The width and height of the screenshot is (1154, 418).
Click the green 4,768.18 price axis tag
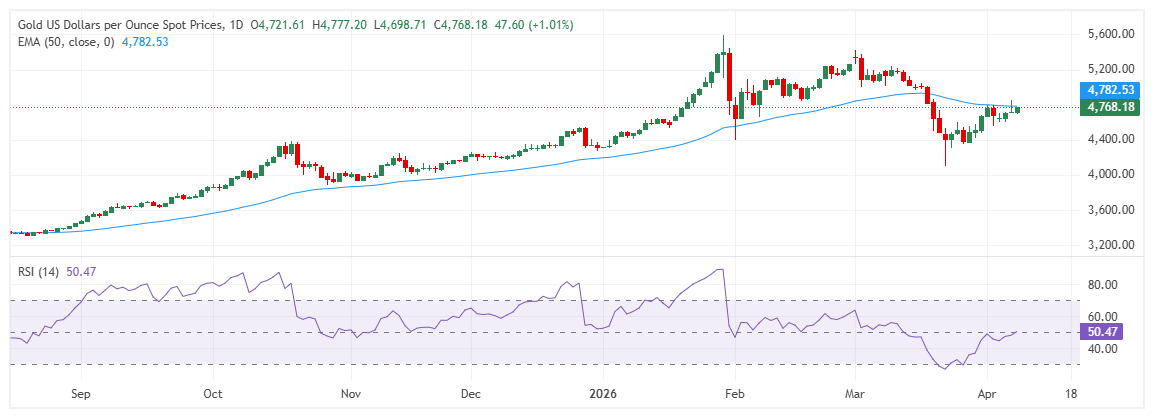pyautogui.click(x=1109, y=107)
